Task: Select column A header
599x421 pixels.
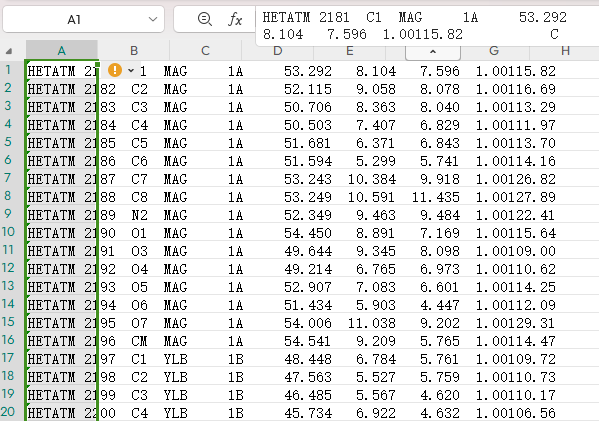Action: tap(62, 50)
